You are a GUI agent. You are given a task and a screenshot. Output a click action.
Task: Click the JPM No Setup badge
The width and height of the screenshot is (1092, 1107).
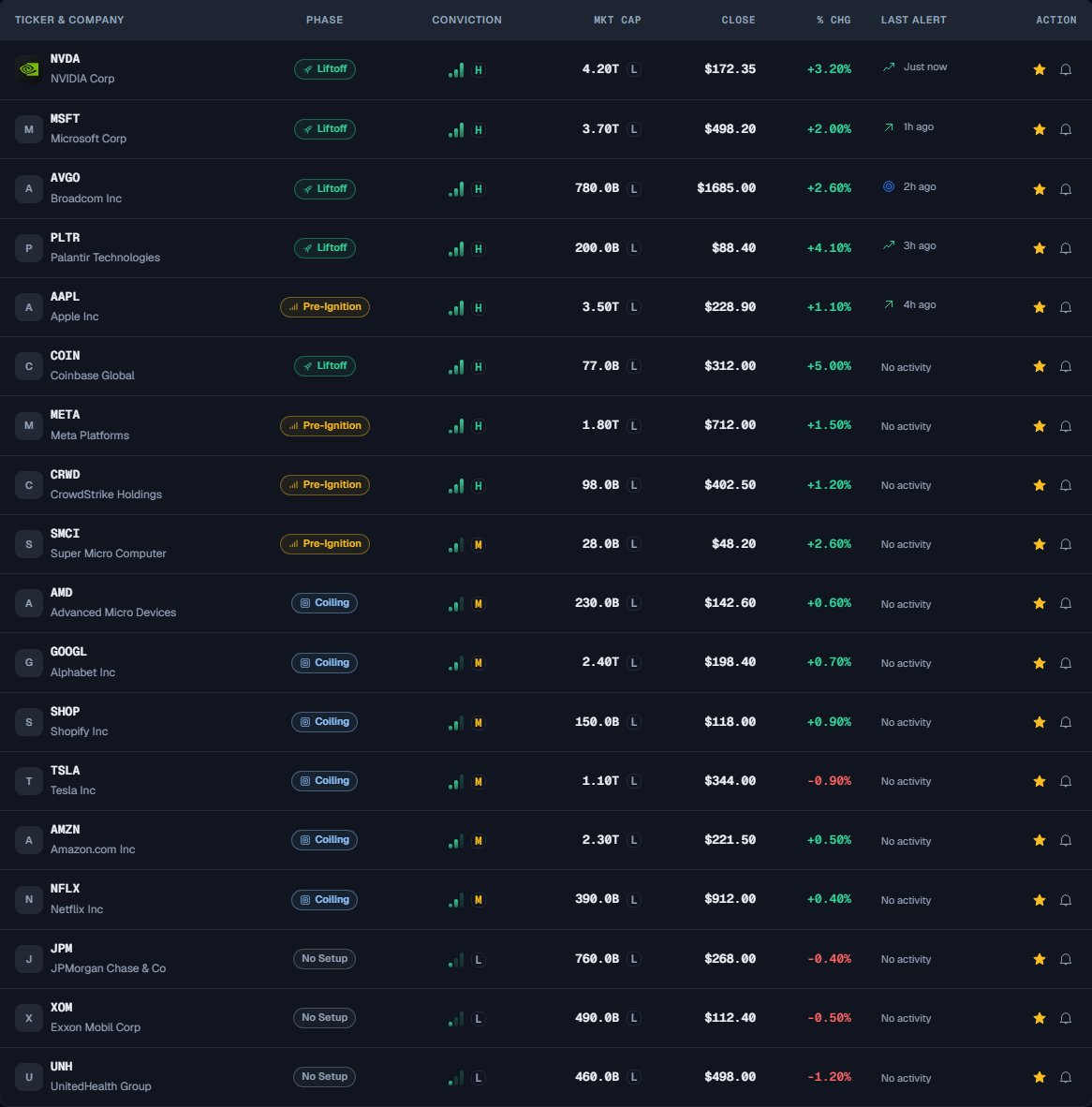[x=325, y=959]
